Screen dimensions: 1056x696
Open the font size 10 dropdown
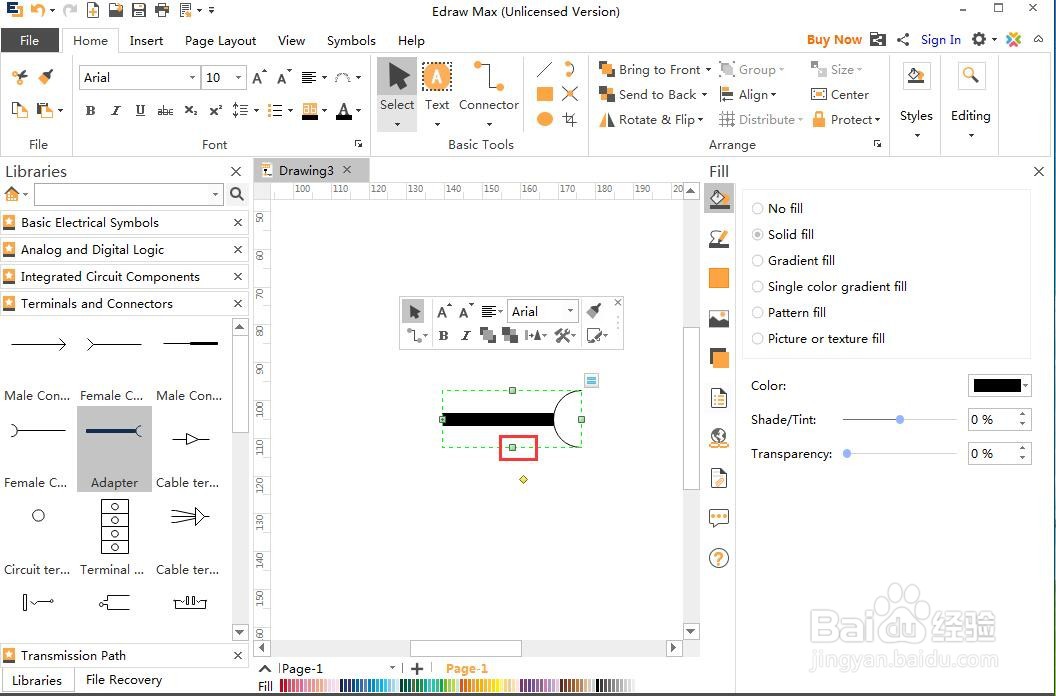238,77
